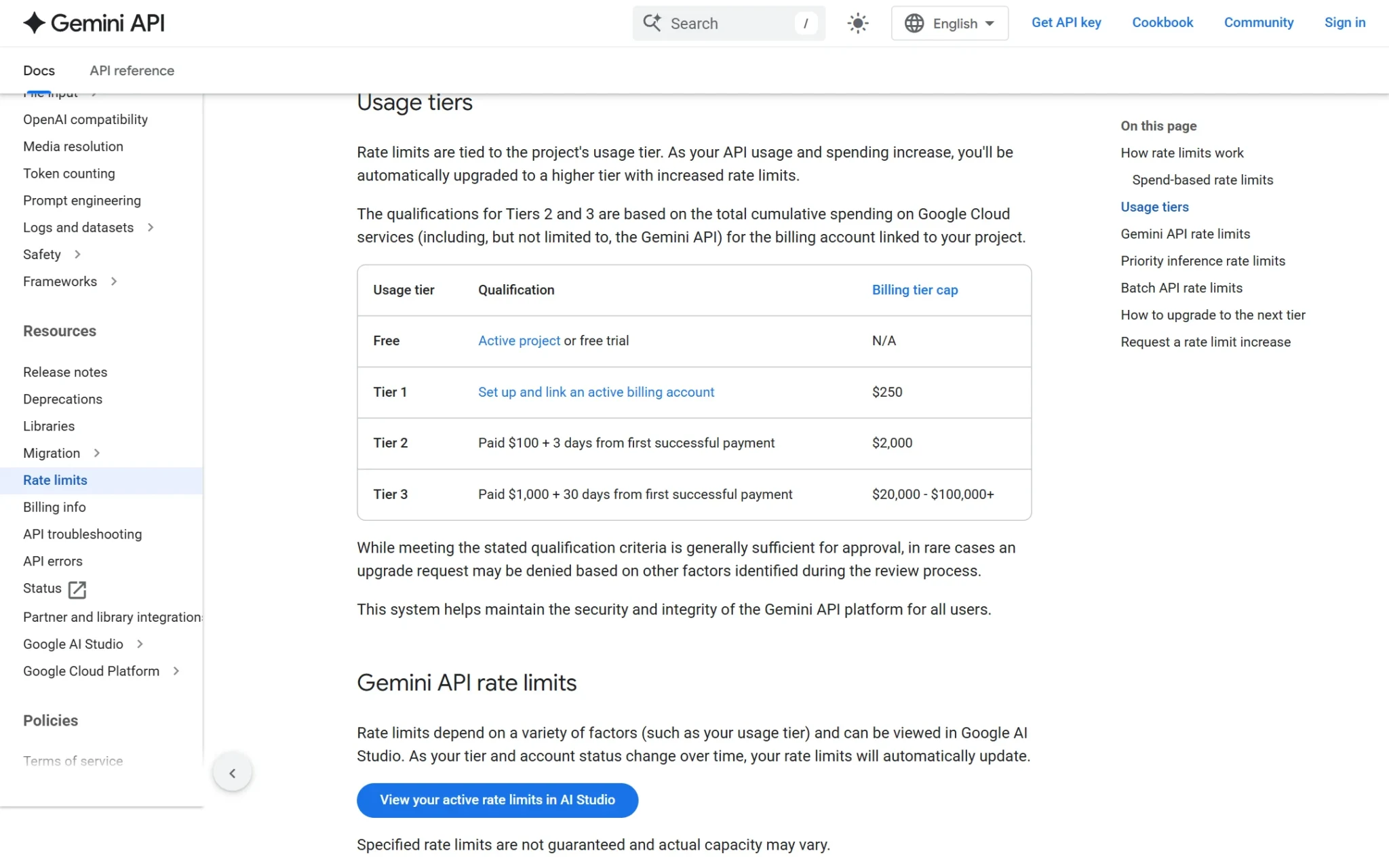Click Sign in
This screenshot has width=1389, height=868.
[1345, 22]
